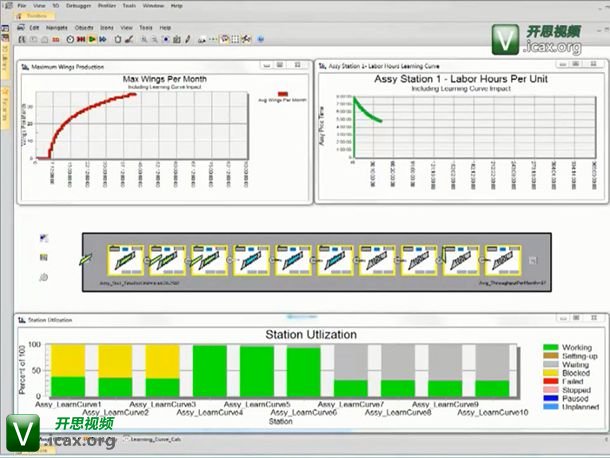The width and height of the screenshot is (610, 458).
Task: Click the table icon left of the line
Action: pos(44,257)
